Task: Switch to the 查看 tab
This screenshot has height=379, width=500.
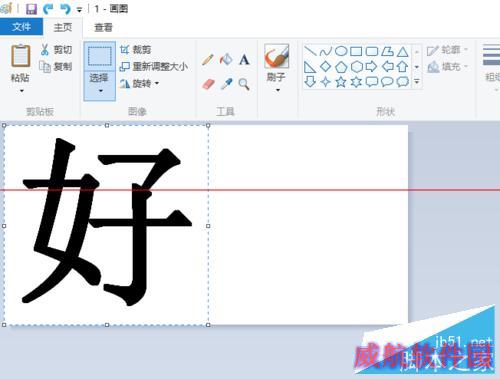Action: [103, 27]
